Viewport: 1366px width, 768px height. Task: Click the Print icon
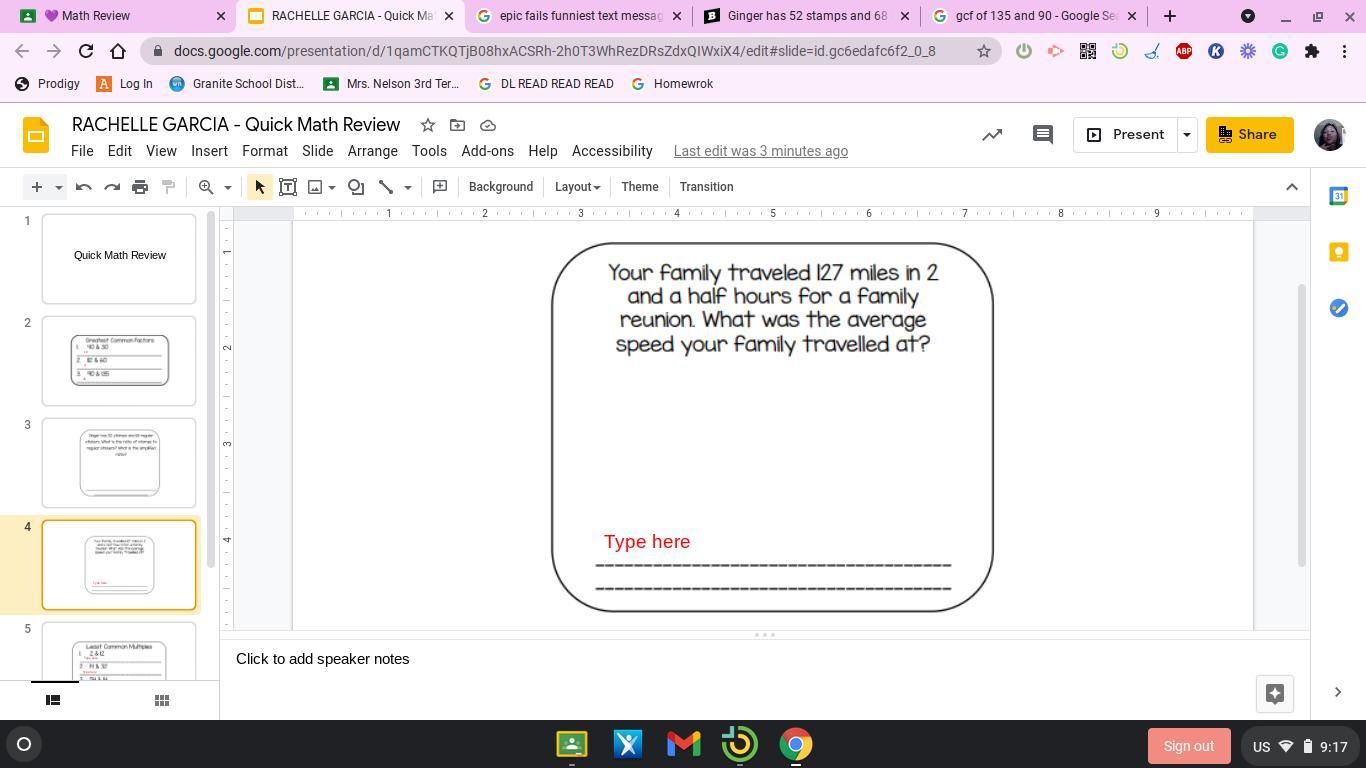point(140,187)
